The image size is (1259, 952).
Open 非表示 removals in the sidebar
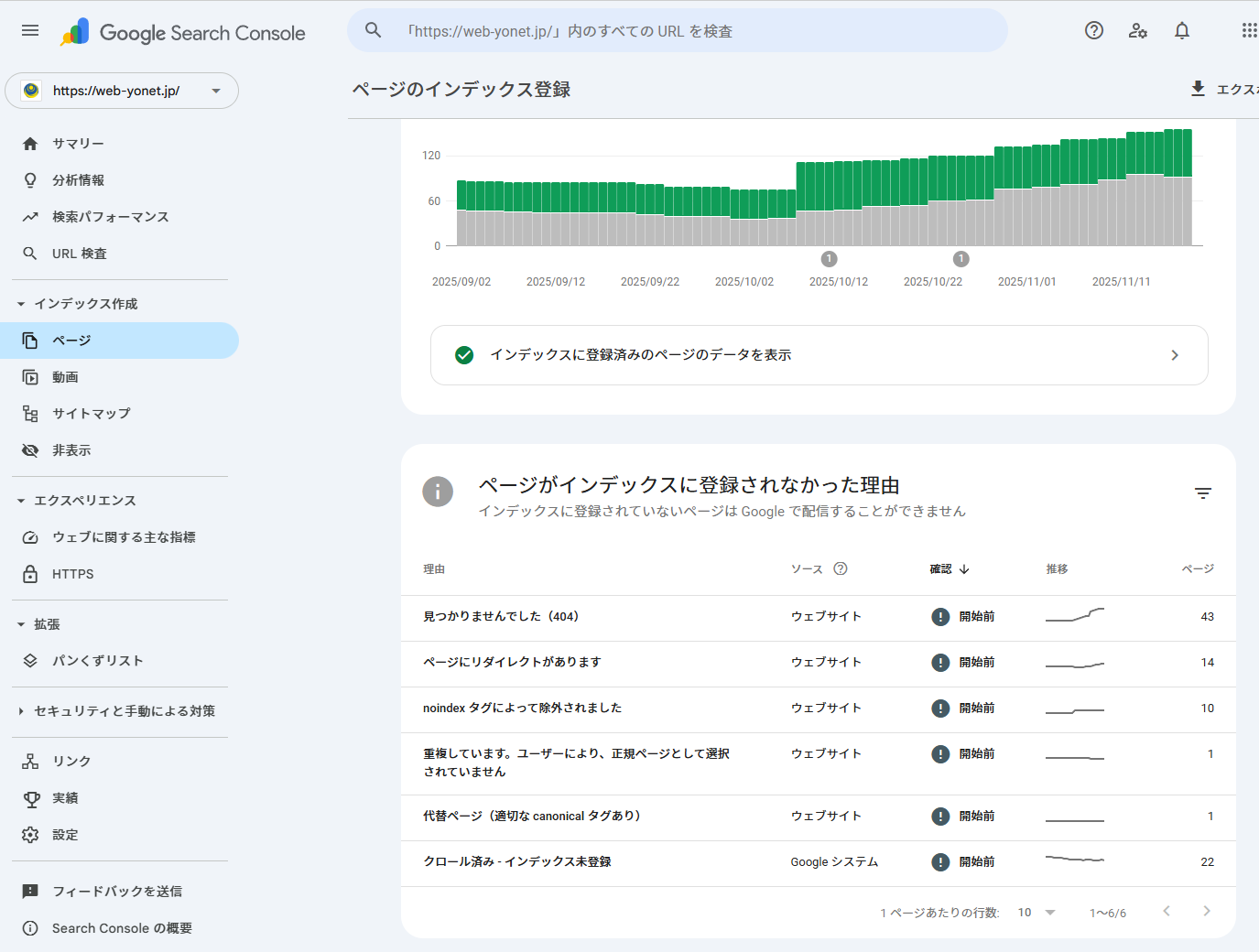71,450
